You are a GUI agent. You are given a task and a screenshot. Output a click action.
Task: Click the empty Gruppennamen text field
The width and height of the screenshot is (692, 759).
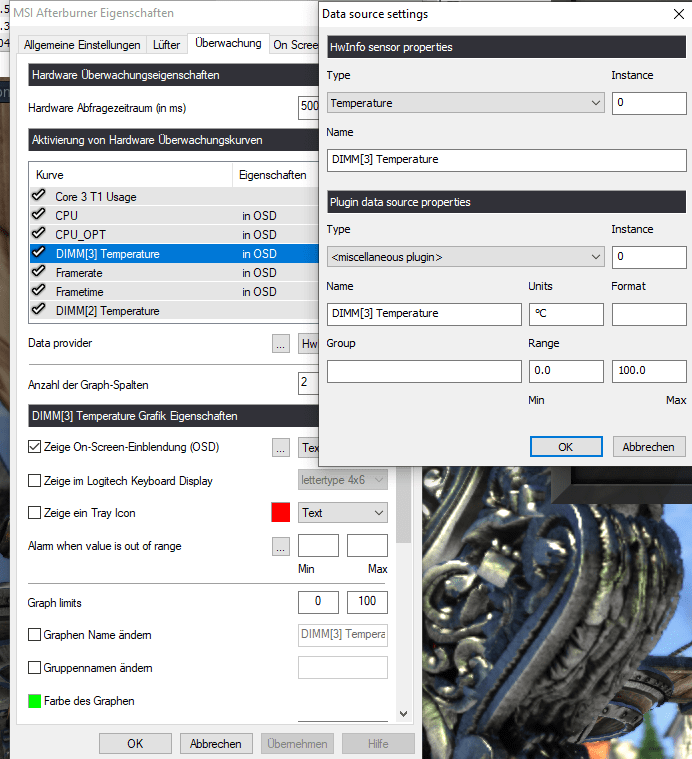pos(343,668)
